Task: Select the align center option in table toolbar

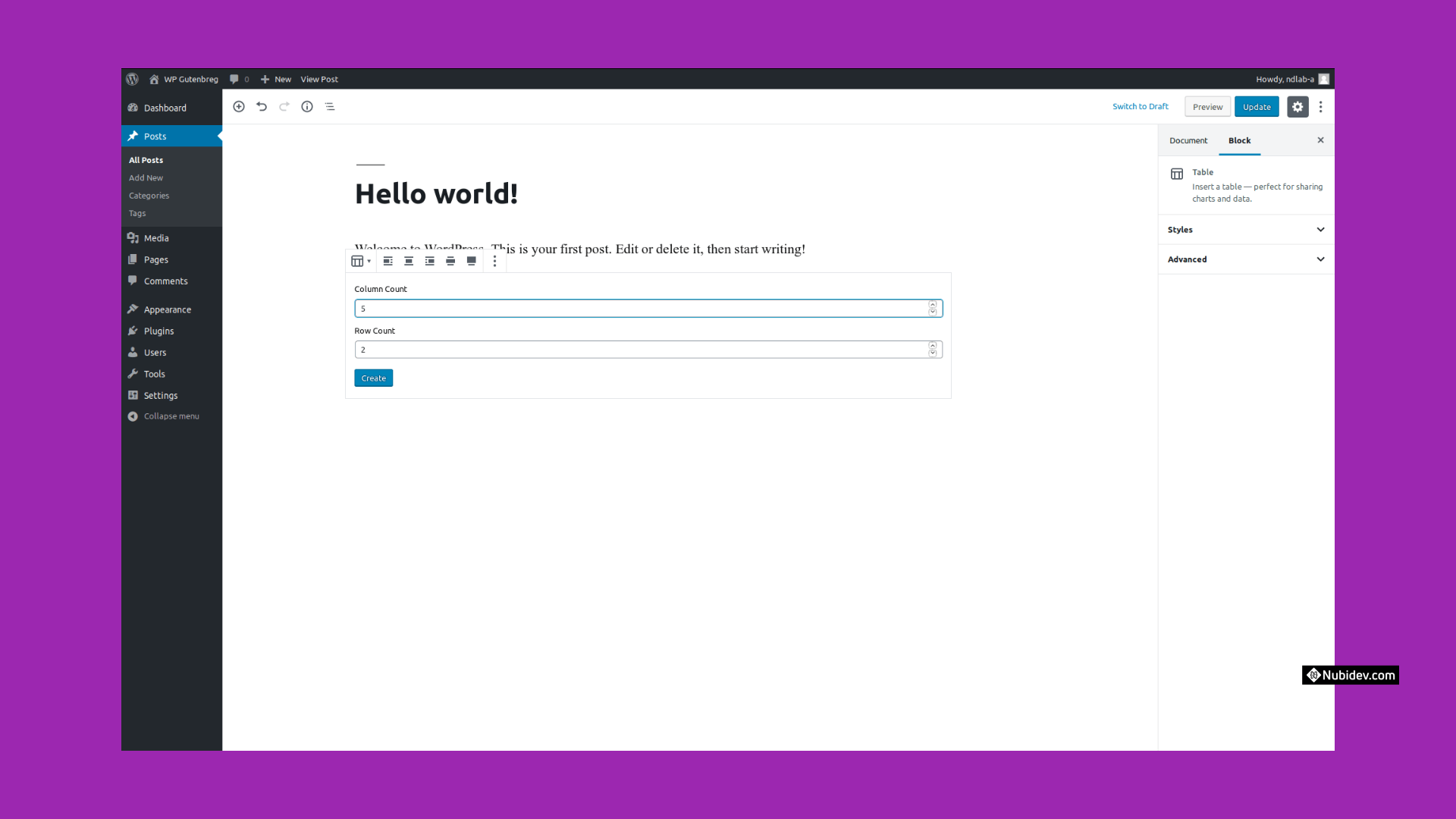Action: click(409, 261)
